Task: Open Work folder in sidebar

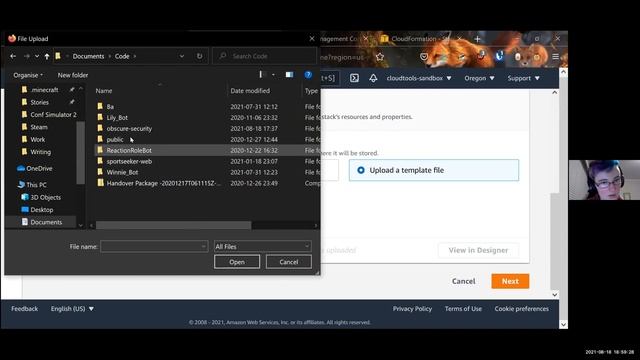Action: (38, 140)
